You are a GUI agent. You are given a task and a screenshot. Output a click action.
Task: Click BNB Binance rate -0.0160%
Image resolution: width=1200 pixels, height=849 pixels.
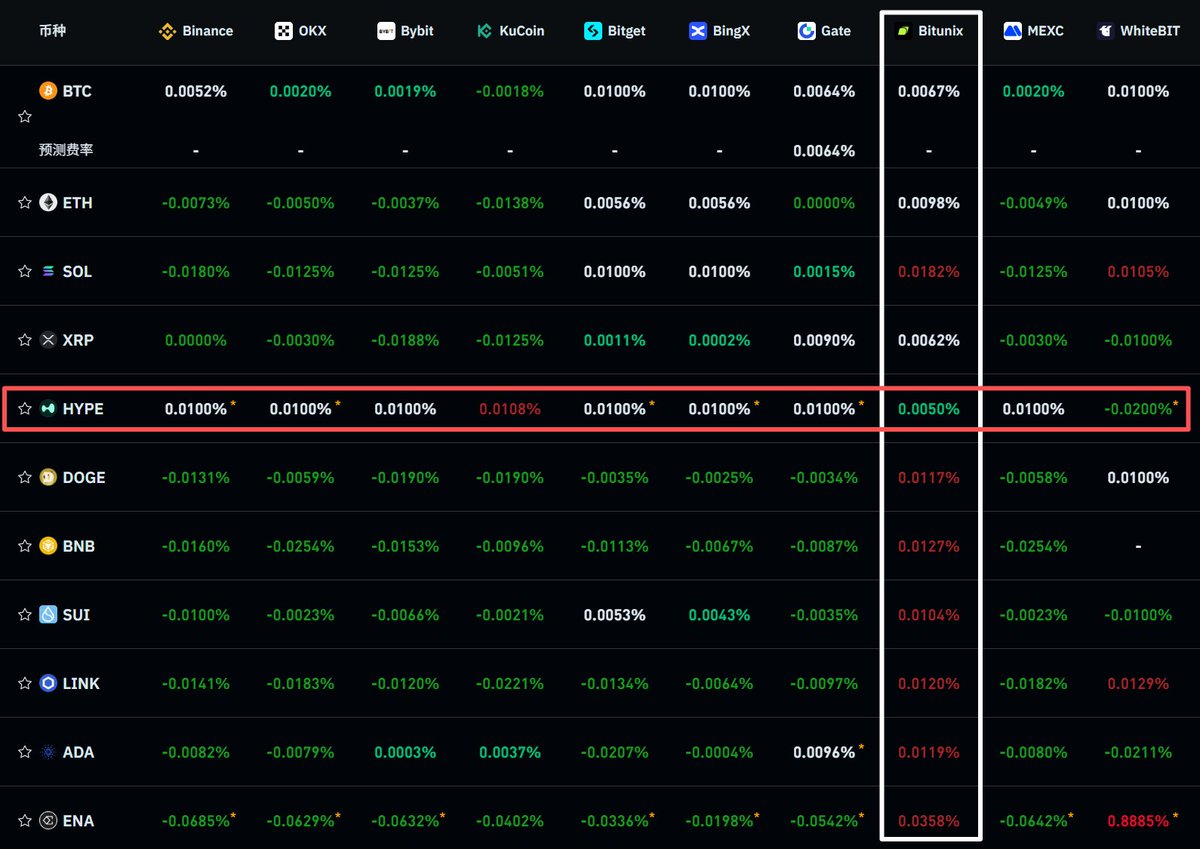click(196, 546)
